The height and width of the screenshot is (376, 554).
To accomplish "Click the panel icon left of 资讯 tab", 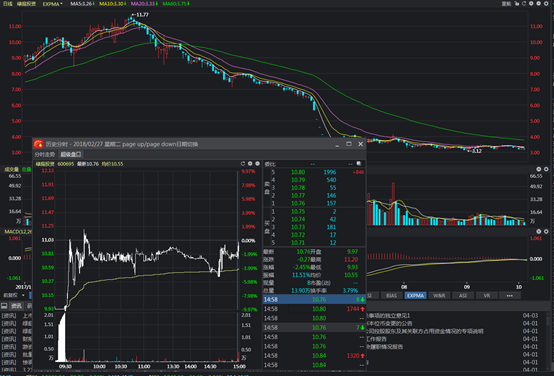I will tap(4, 306).
